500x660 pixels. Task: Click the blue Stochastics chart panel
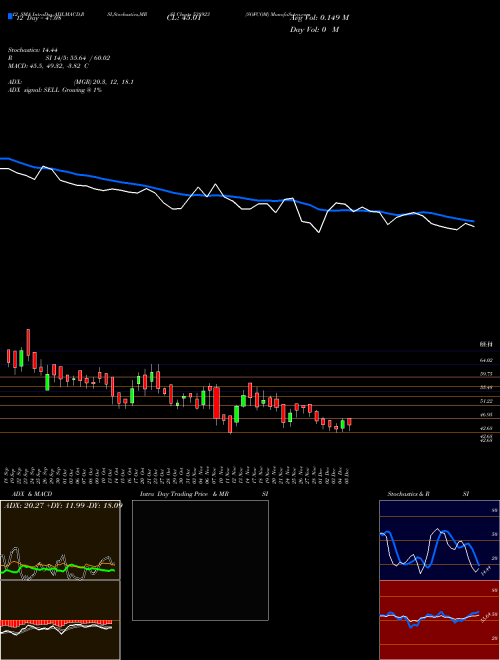click(x=439, y=540)
